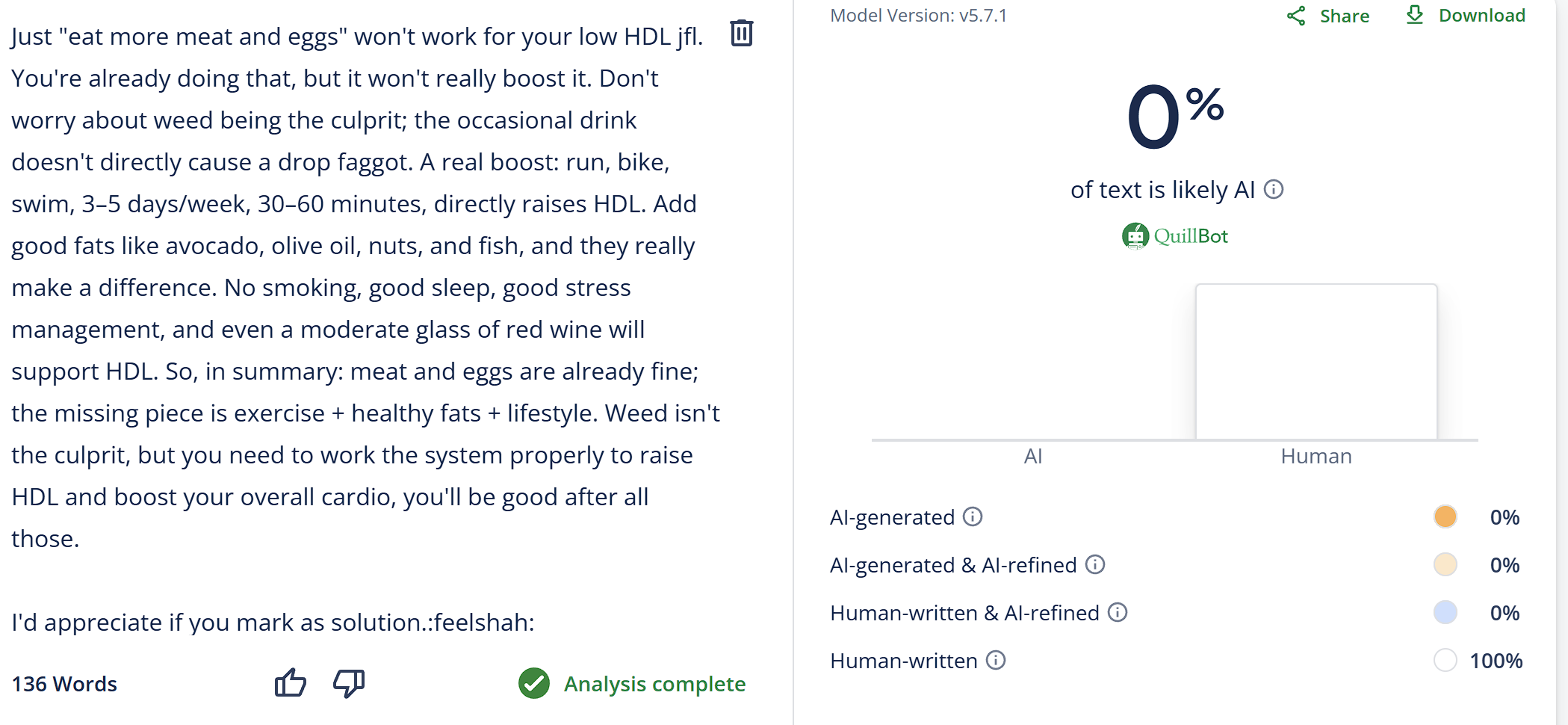The image size is (1568, 725).
Task: Open info for Human-written & AI-refined
Action: pyautogui.click(x=1118, y=612)
